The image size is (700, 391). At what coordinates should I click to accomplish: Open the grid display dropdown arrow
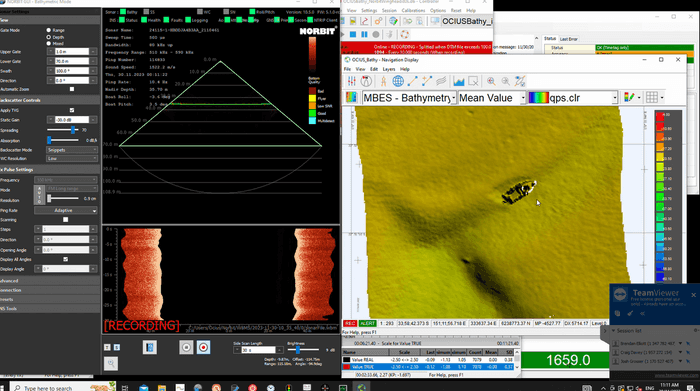pyautogui.click(x=662, y=98)
